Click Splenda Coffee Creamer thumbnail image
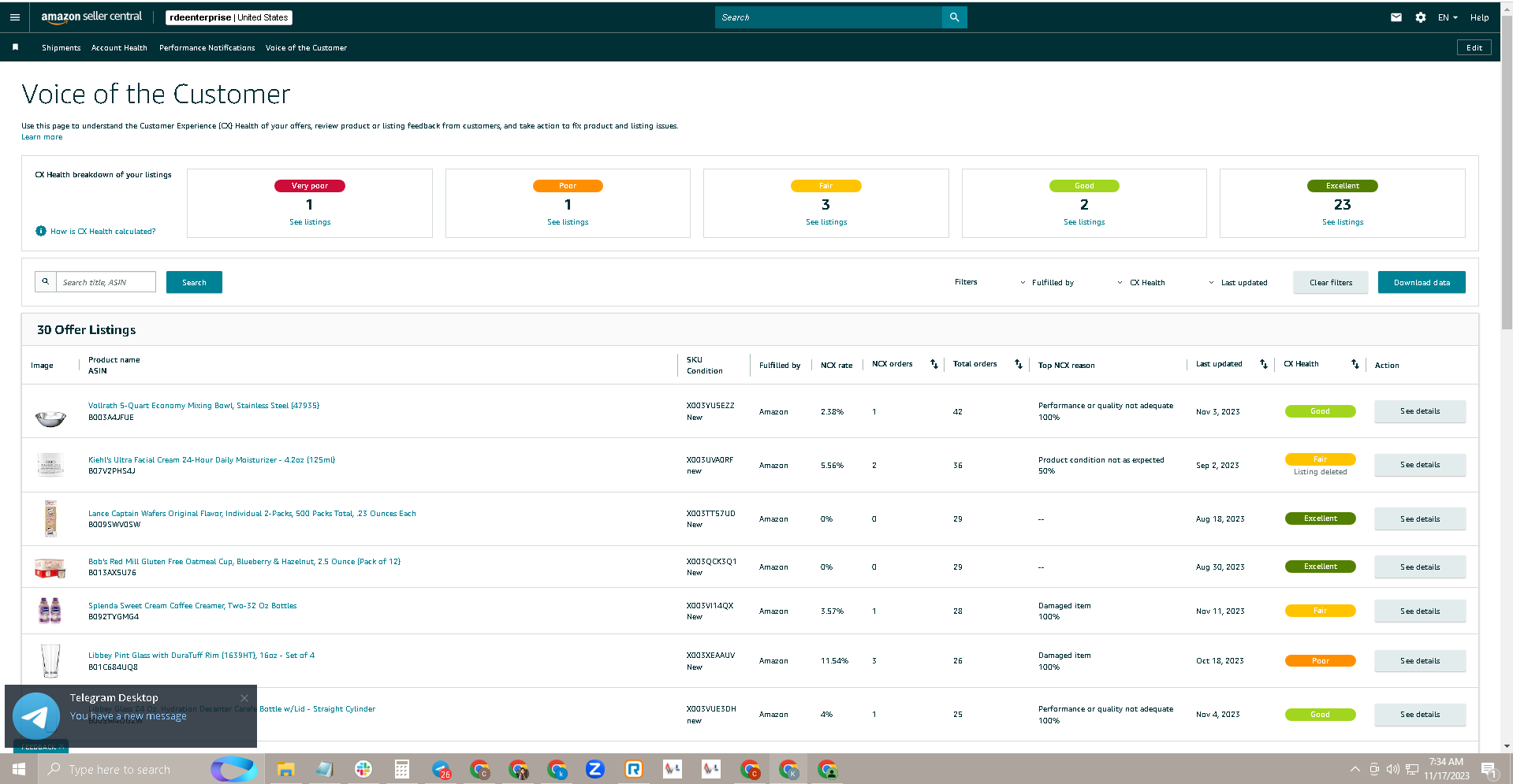Image resolution: width=1513 pixels, height=784 pixels. coord(50,611)
